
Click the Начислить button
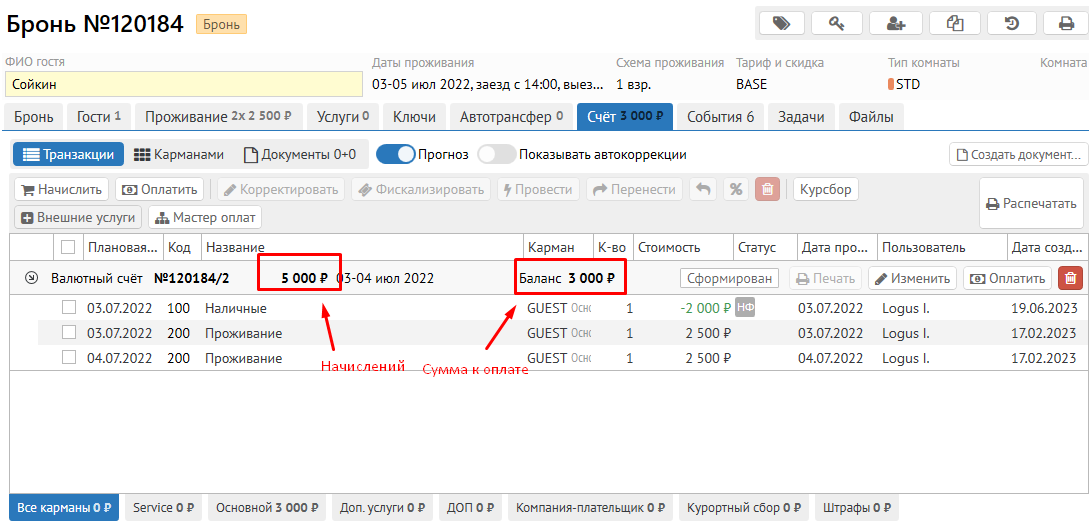[x=62, y=189]
